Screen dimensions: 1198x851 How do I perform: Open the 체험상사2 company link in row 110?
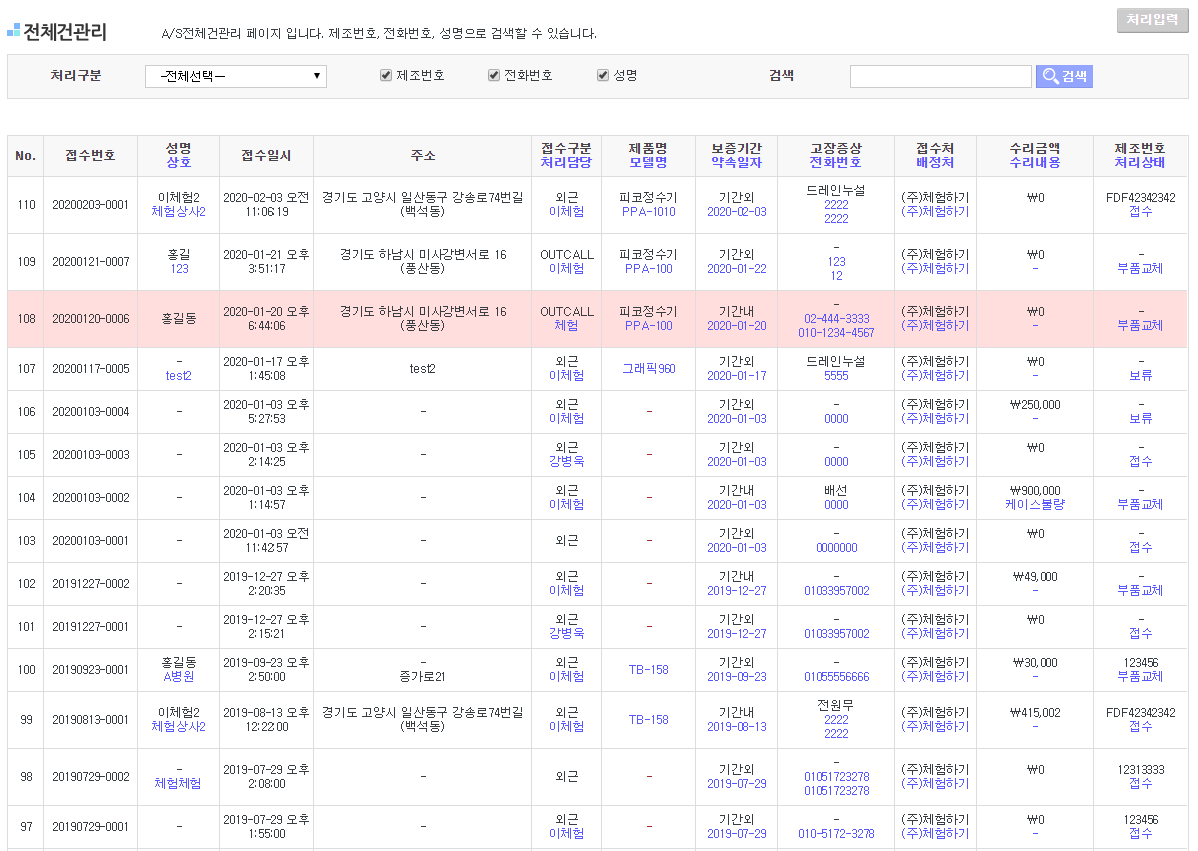click(179, 212)
